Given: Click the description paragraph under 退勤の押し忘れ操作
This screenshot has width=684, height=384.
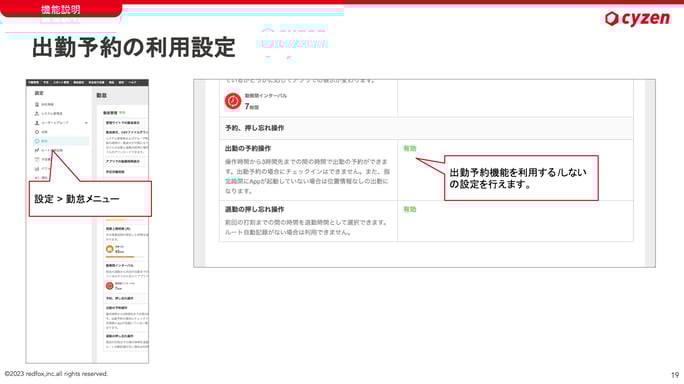Looking at the screenshot, I should [306, 227].
